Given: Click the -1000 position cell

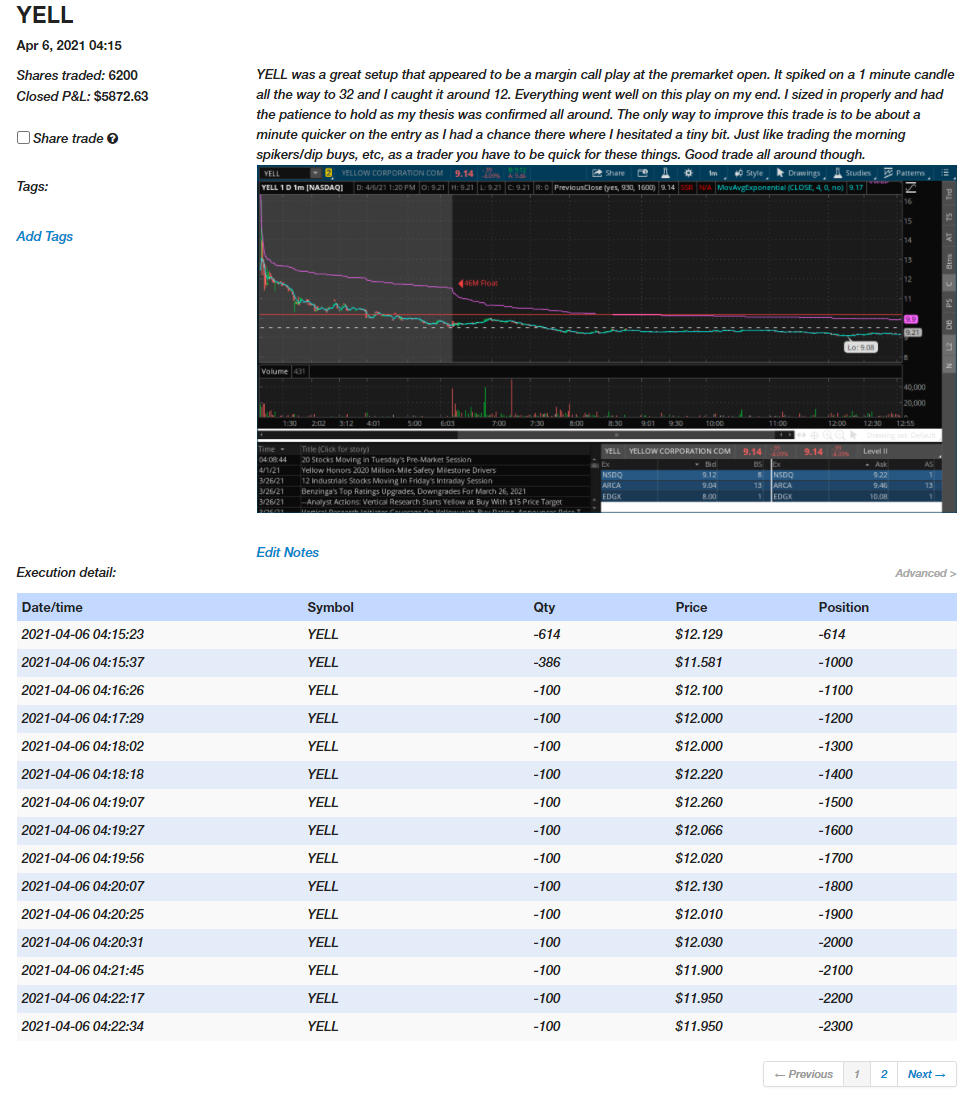Looking at the screenshot, I should [836, 662].
